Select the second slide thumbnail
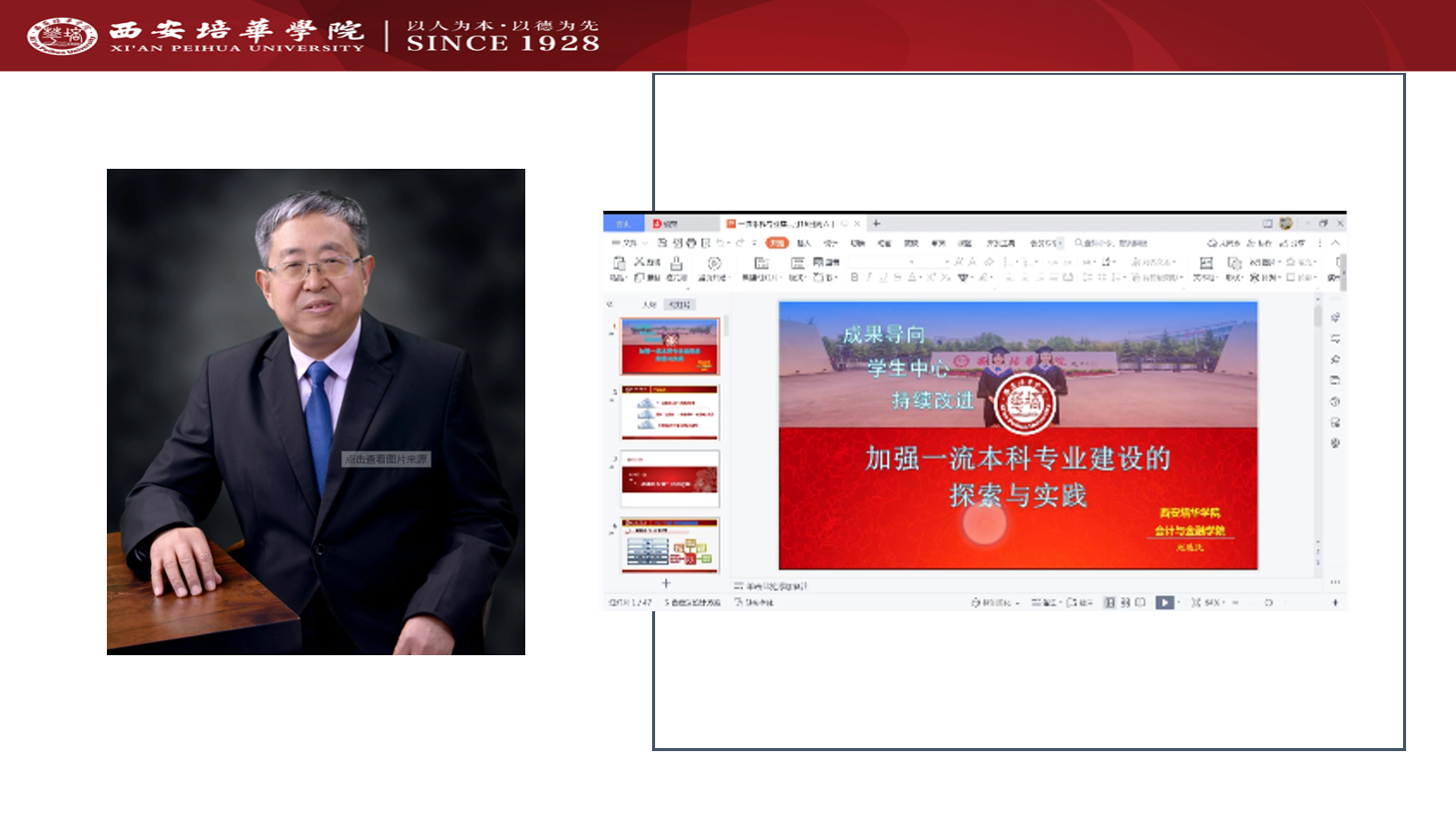 [670, 411]
